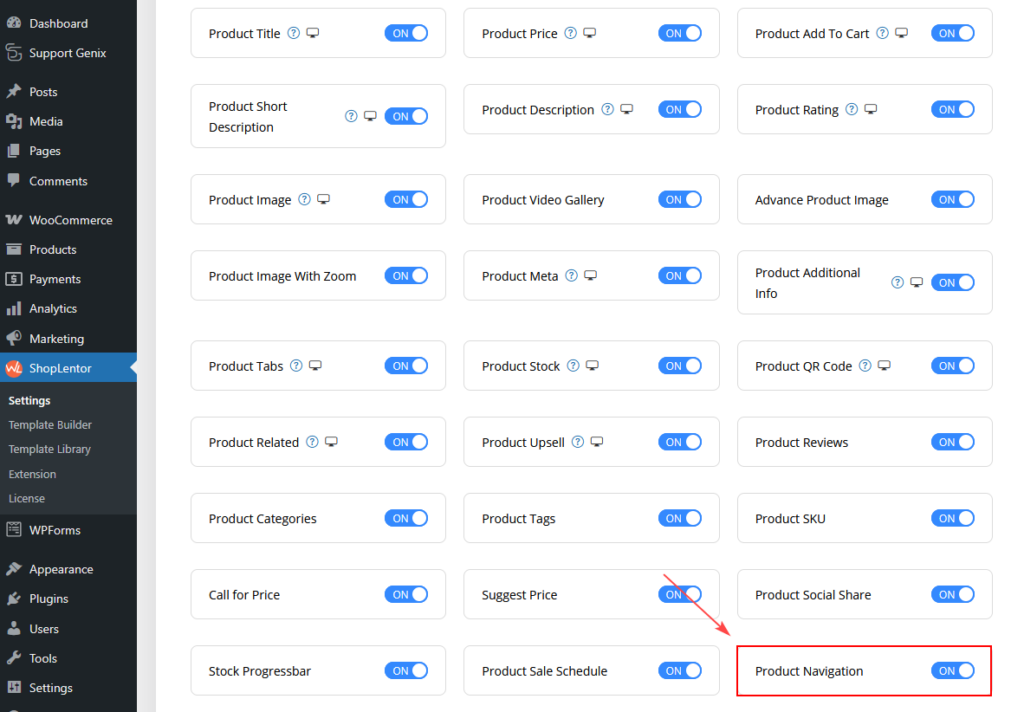Click the device icon next to Product Tabs
Screen dimensions: 1024x712
pos(314,365)
